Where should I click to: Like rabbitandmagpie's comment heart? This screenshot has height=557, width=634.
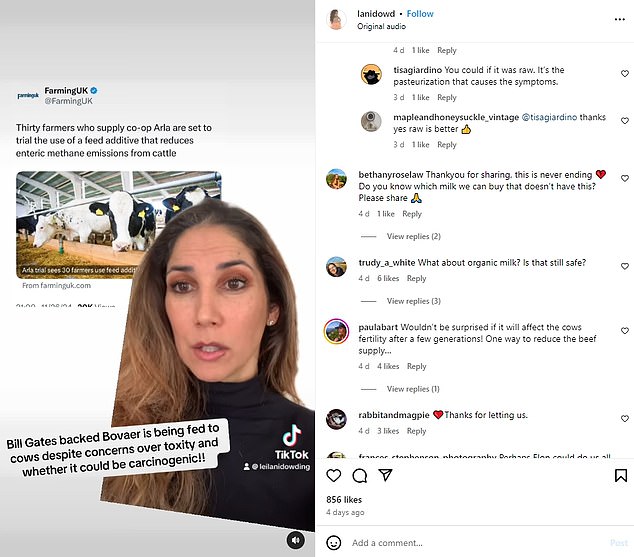coord(625,418)
